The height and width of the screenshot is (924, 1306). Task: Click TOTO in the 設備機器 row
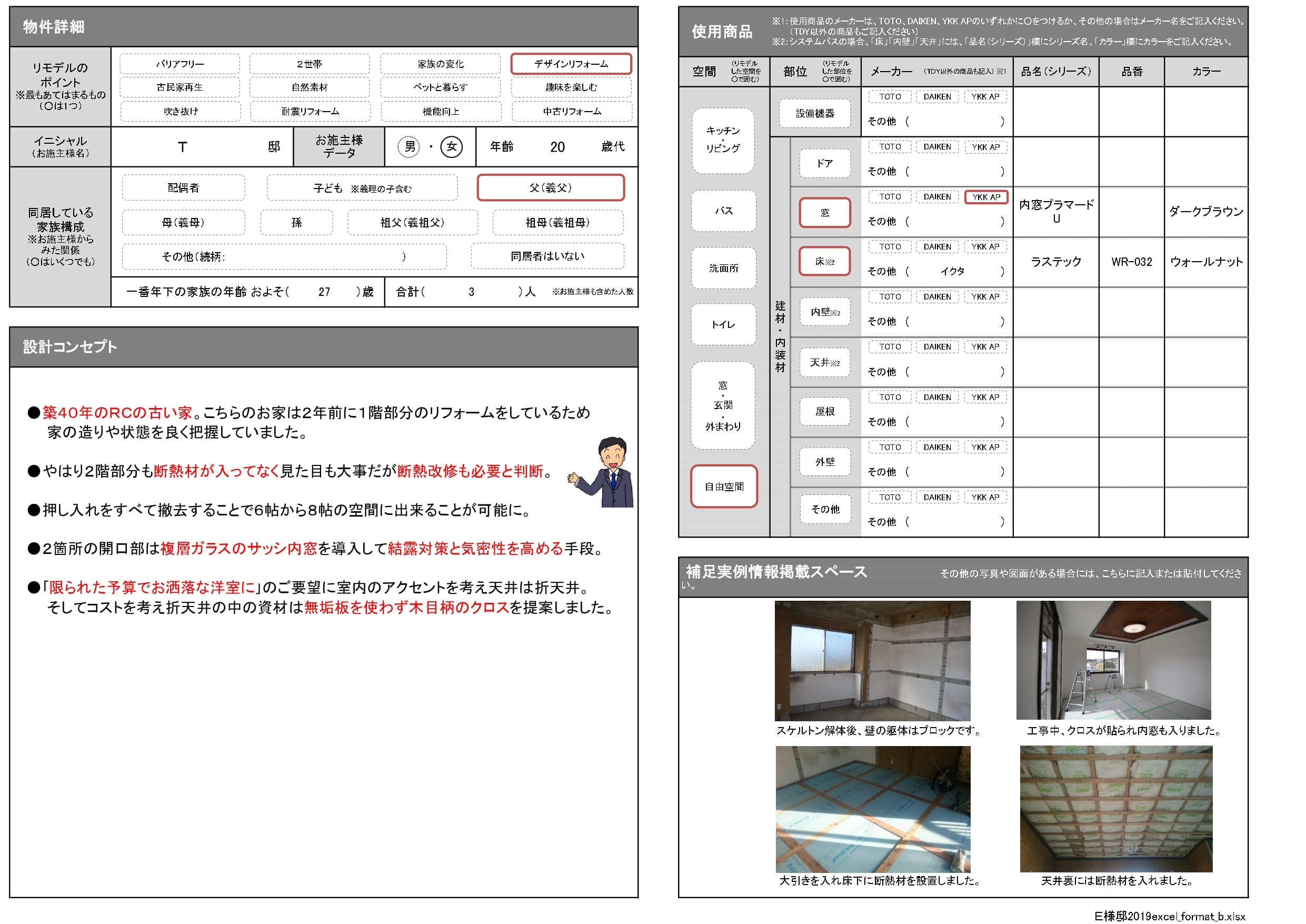[x=890, y=97]
